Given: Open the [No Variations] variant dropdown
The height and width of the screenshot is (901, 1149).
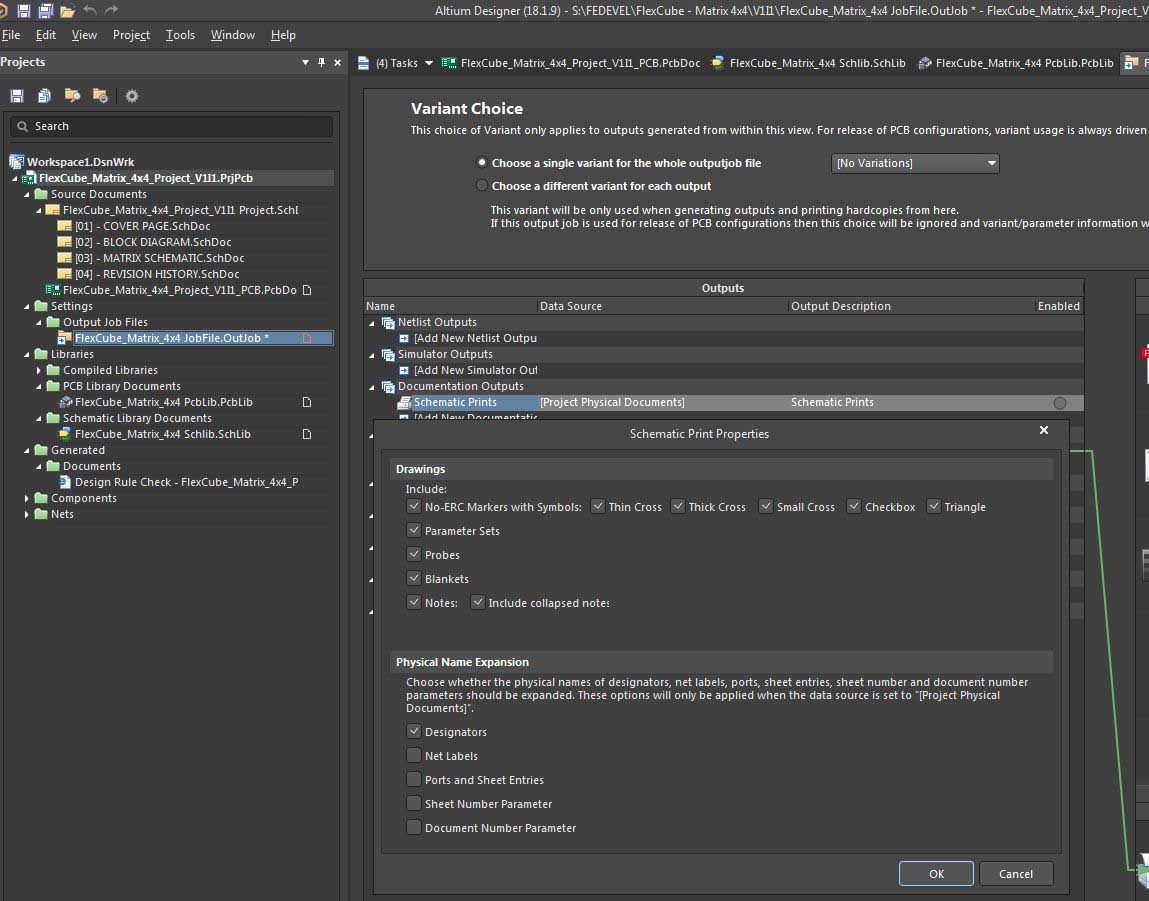Looking at the screenshot, I should pos(915,163).
